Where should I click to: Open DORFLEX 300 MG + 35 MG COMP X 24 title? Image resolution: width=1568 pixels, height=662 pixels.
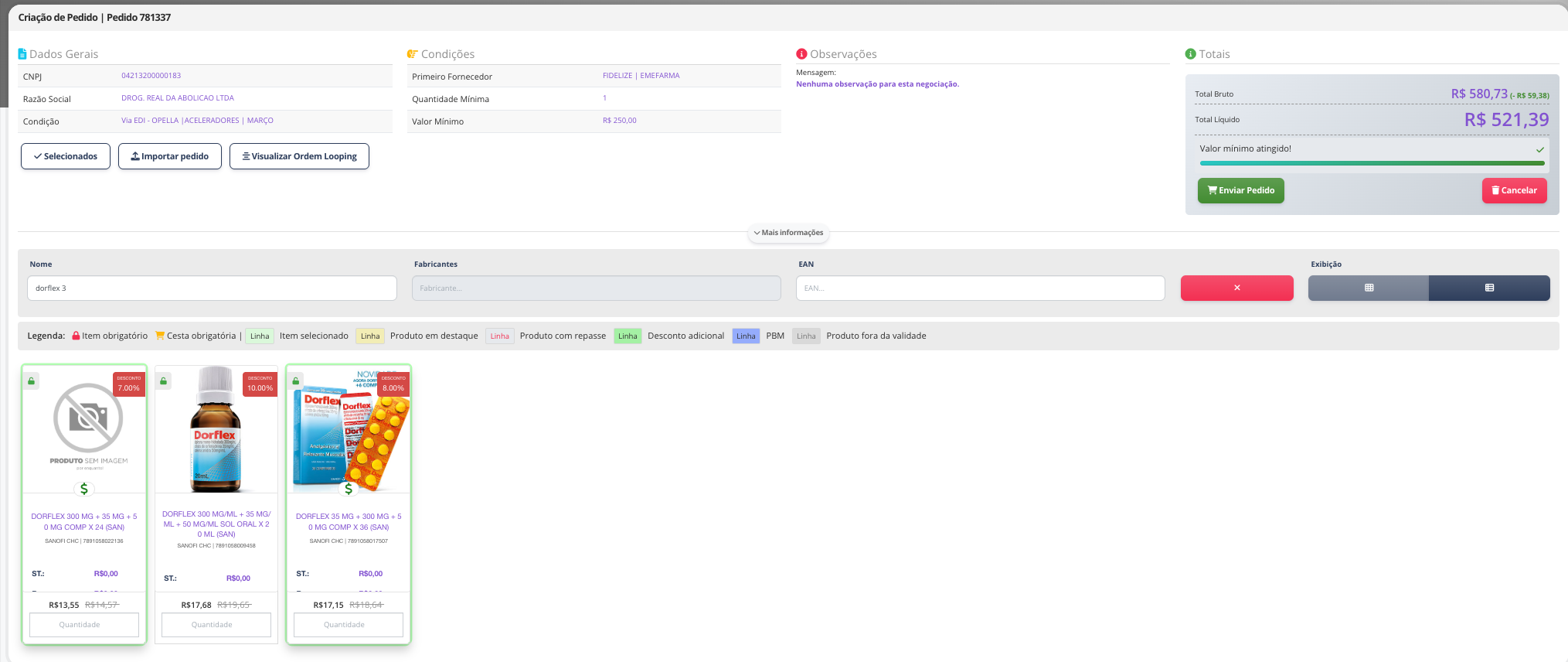(84, 522)
